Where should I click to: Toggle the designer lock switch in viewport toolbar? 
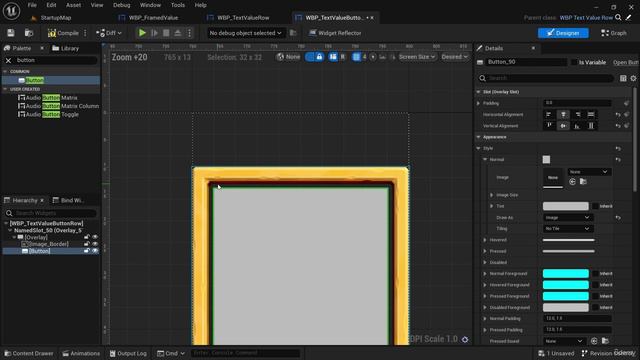(x=315, y=57)
